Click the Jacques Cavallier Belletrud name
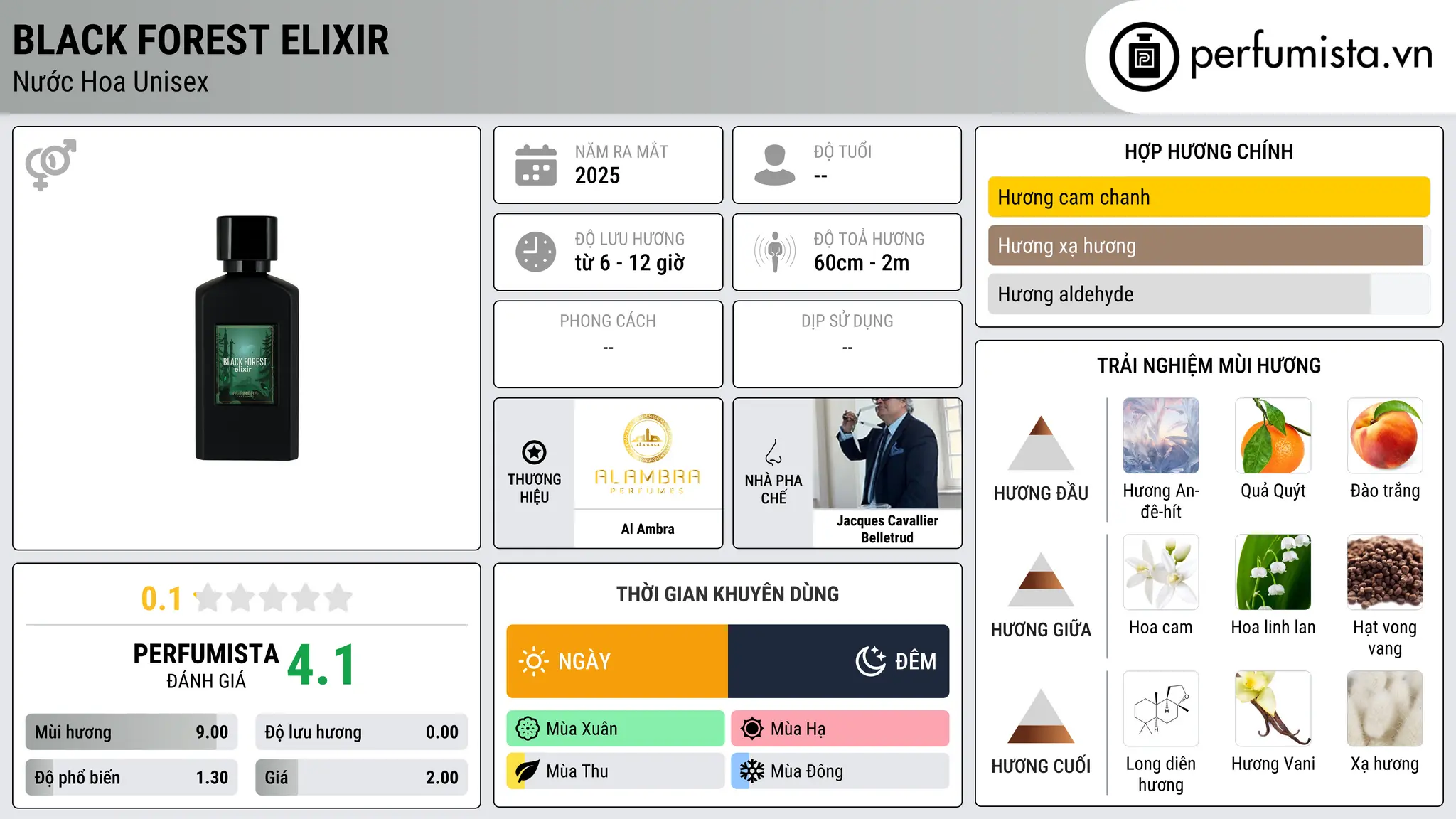 click(887, 529)
